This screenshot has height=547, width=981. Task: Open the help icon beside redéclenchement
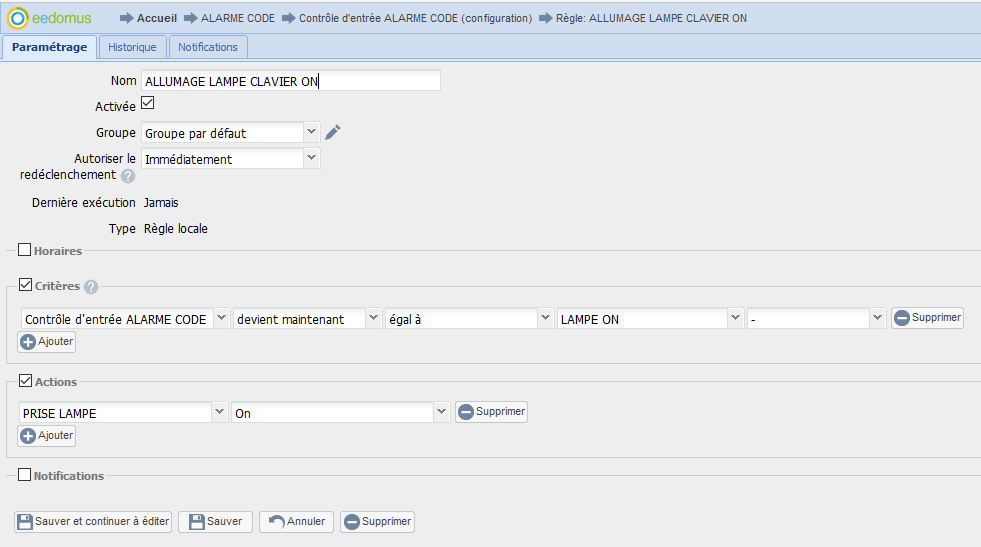click(128, 176)
